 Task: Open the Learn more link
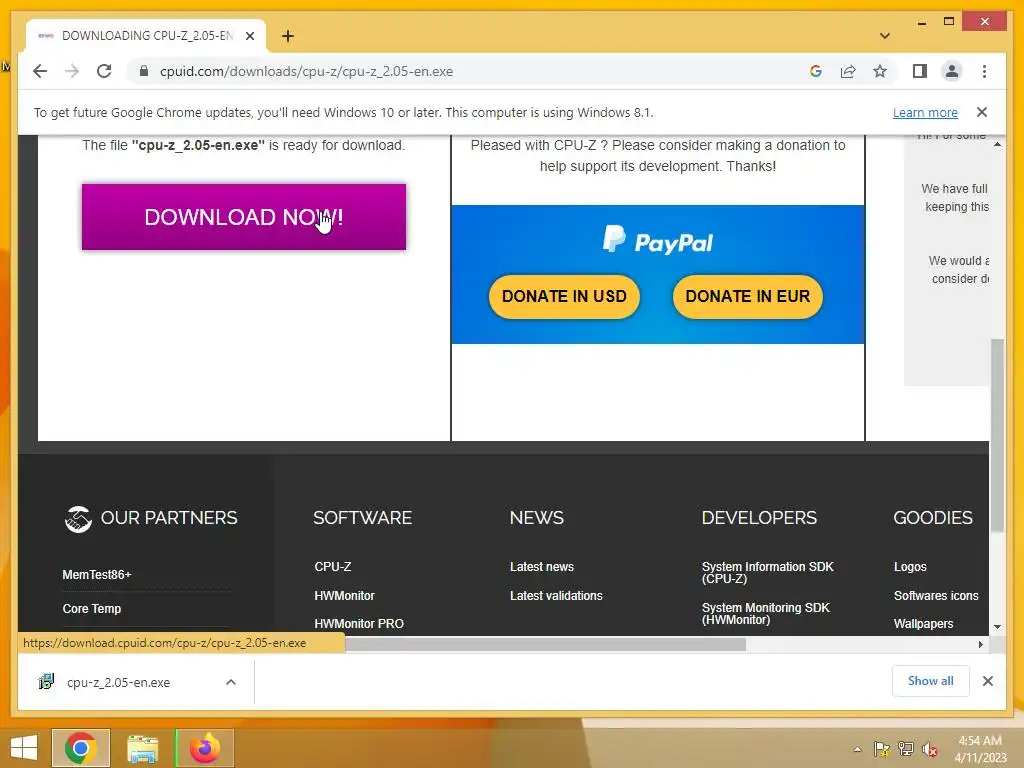[x=925, y=112]
